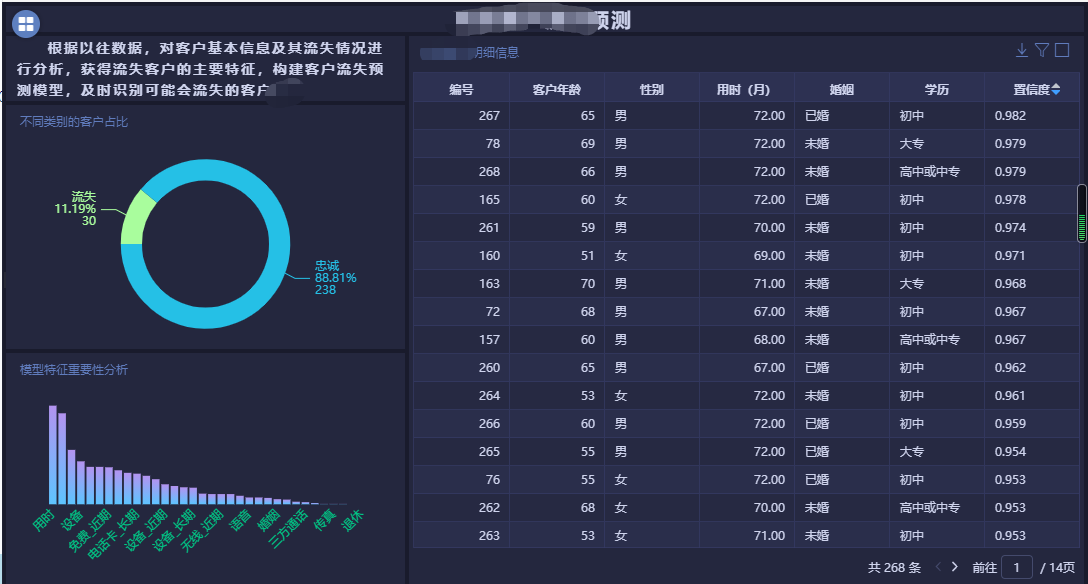Click the 模型特征重要性分析 chart title
The width and height of the screenshot is (1088, 584).
(74, 370)
